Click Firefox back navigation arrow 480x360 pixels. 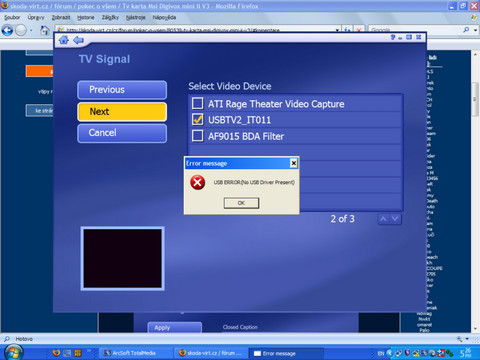[x=7, y=31]
